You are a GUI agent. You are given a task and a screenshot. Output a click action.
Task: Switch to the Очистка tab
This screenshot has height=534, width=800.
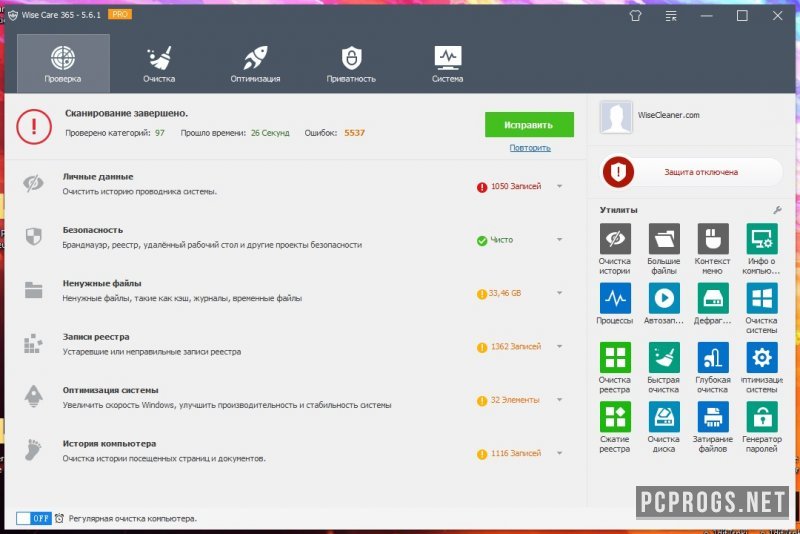pyautogui.click(x=159, y=63)
